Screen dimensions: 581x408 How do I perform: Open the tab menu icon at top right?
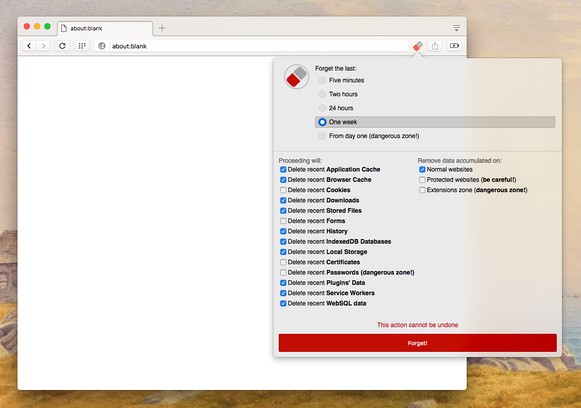click(x=456, y=28)
